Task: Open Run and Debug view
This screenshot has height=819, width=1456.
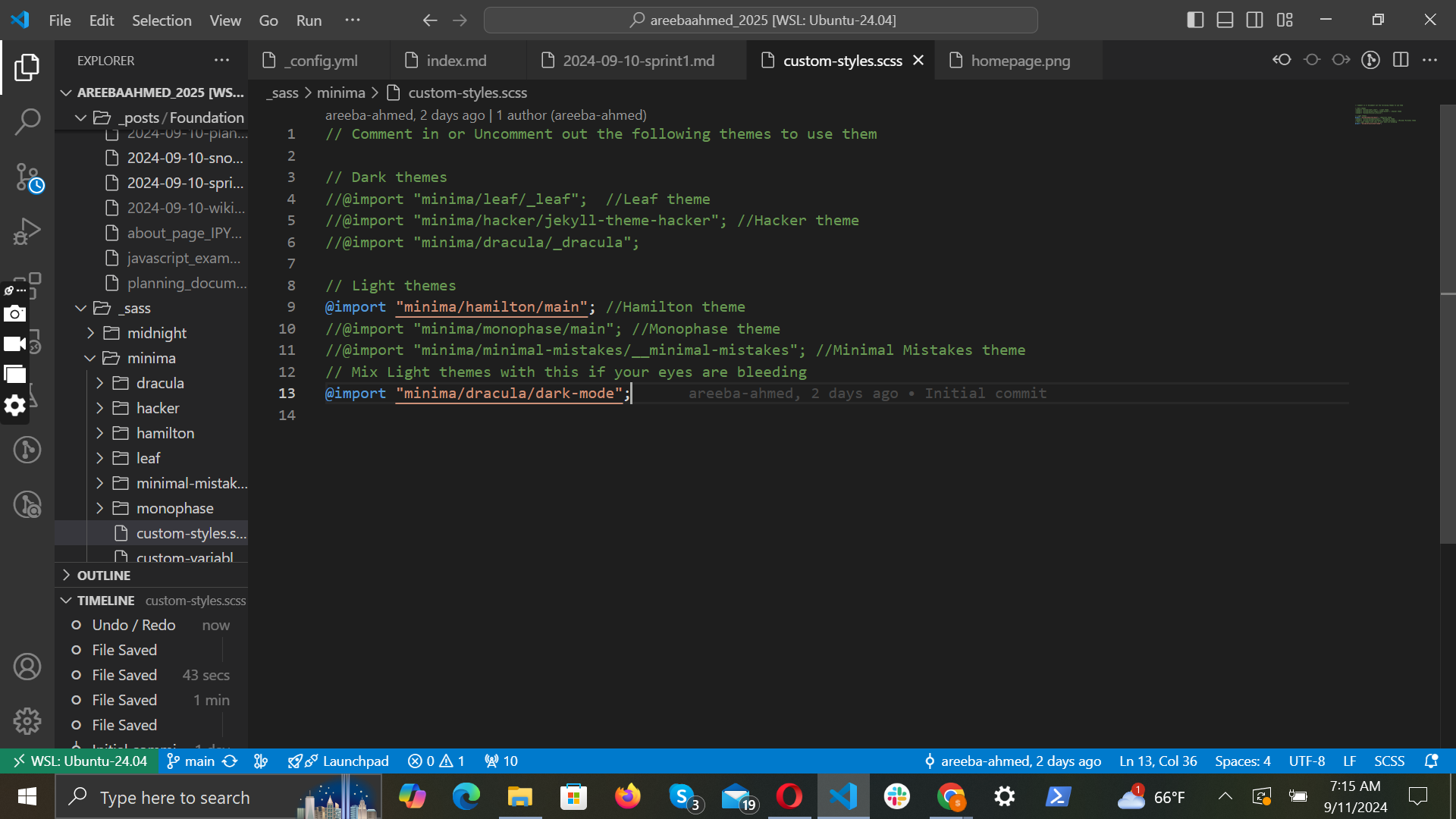Action: point(27,231)
